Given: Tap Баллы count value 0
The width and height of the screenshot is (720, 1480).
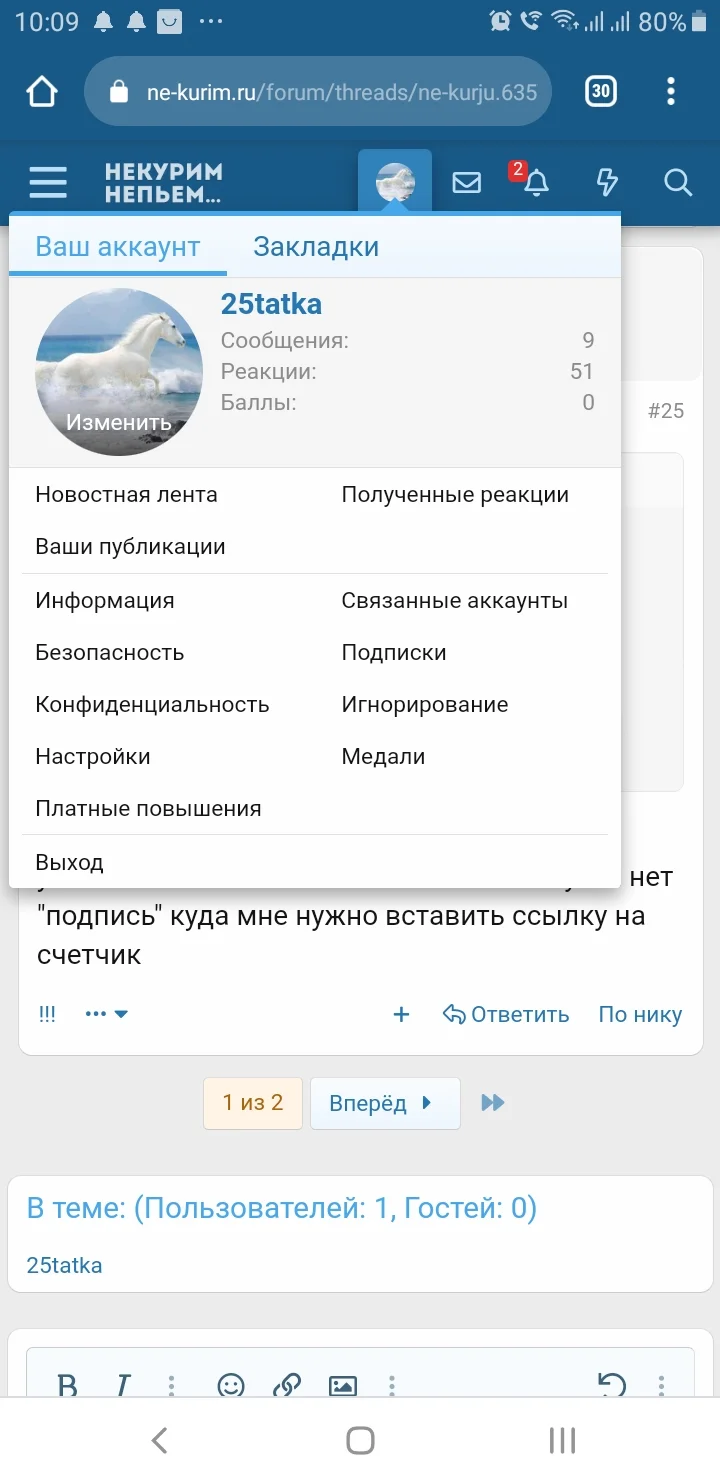Looking at the screenshot, I should 588,402.
